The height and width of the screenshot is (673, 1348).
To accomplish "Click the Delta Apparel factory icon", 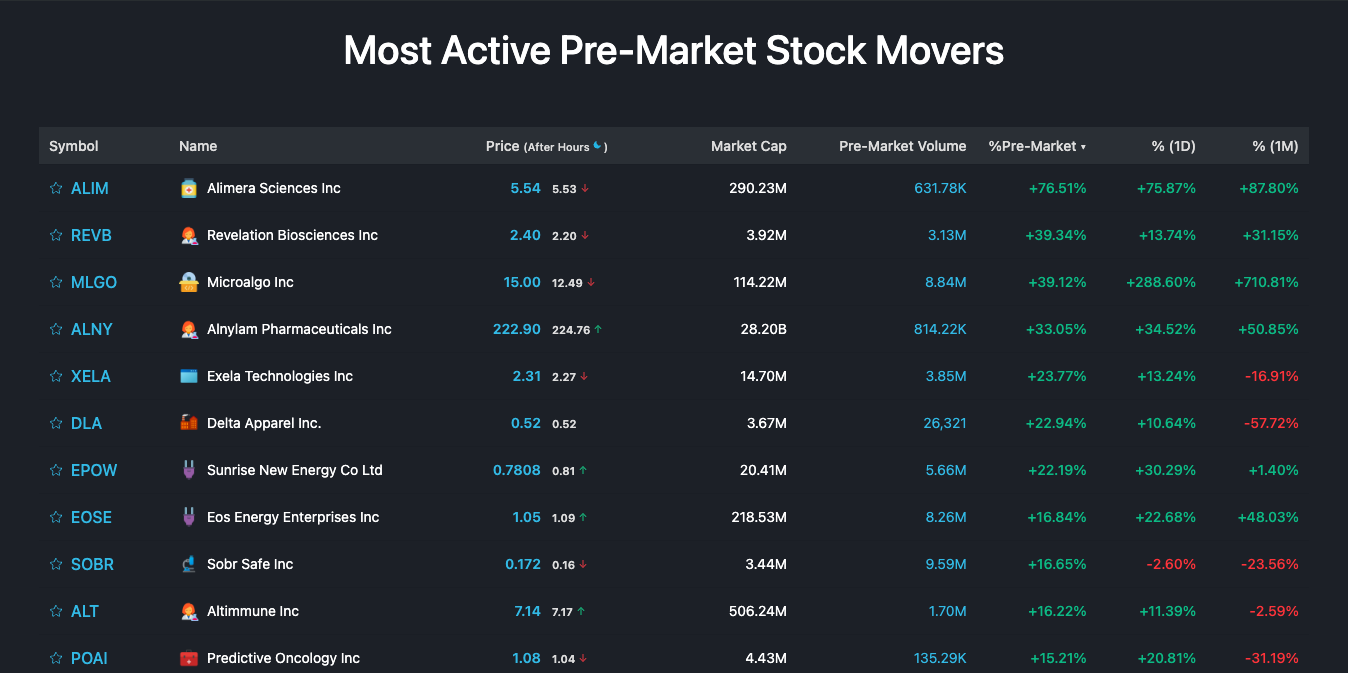I will point(189,423).
